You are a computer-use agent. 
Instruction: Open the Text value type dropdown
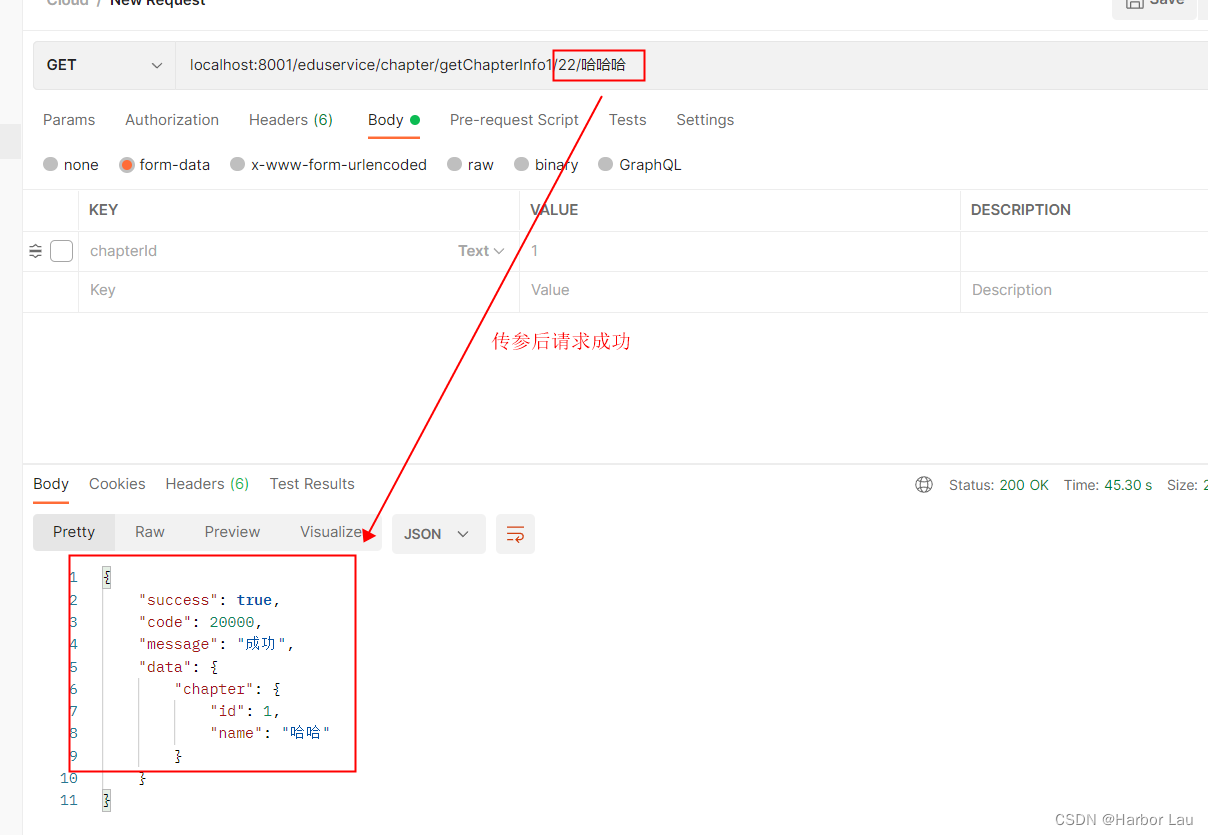click(481, 251)
